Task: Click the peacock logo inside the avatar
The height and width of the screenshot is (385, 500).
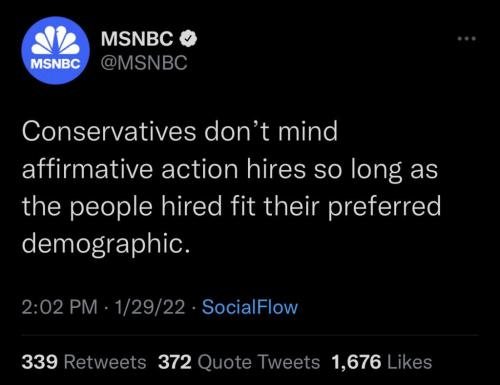Action: (56, 40)
